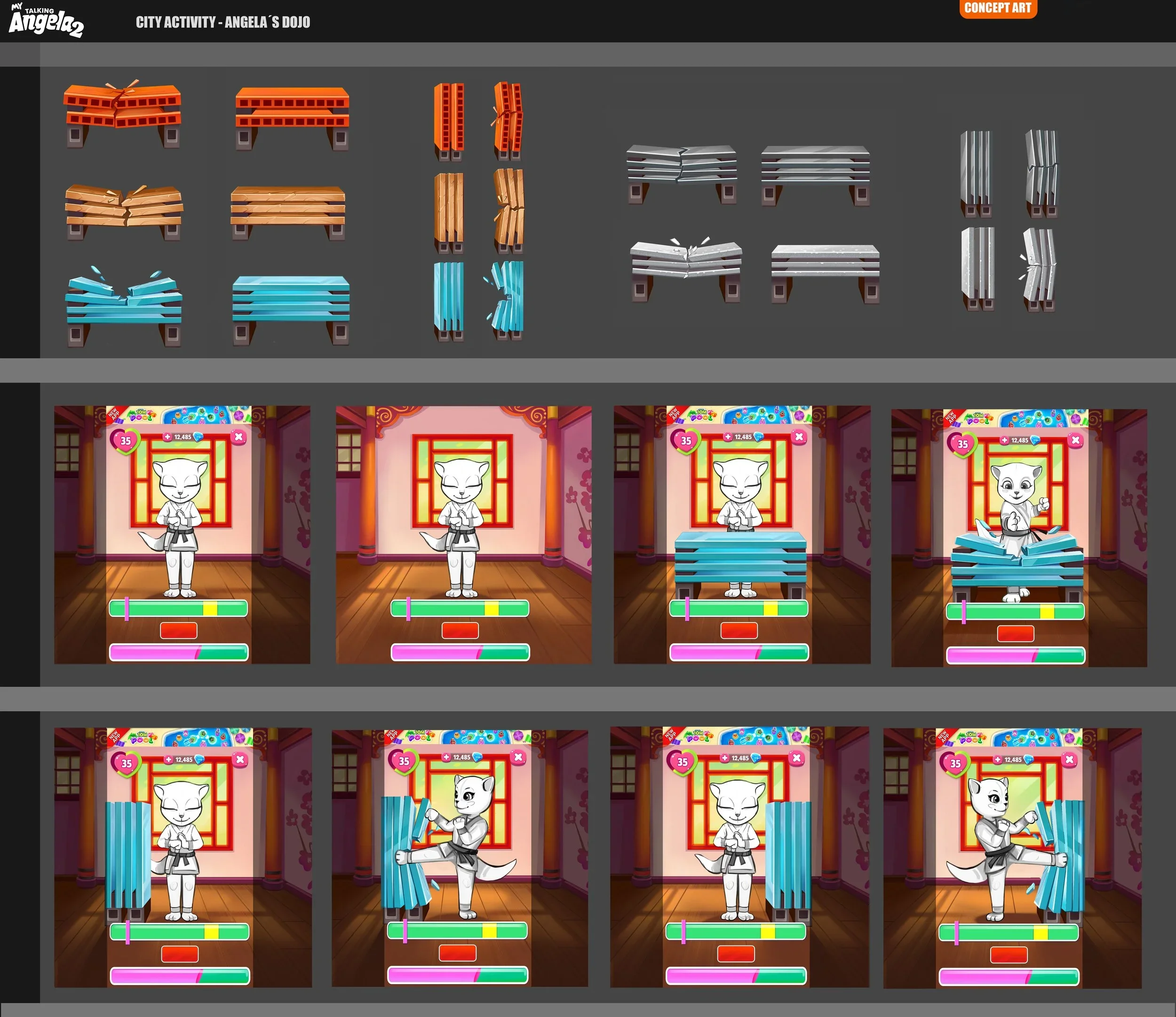Click the City Activity - Angela's Dojo title

[x=222, y=22]
